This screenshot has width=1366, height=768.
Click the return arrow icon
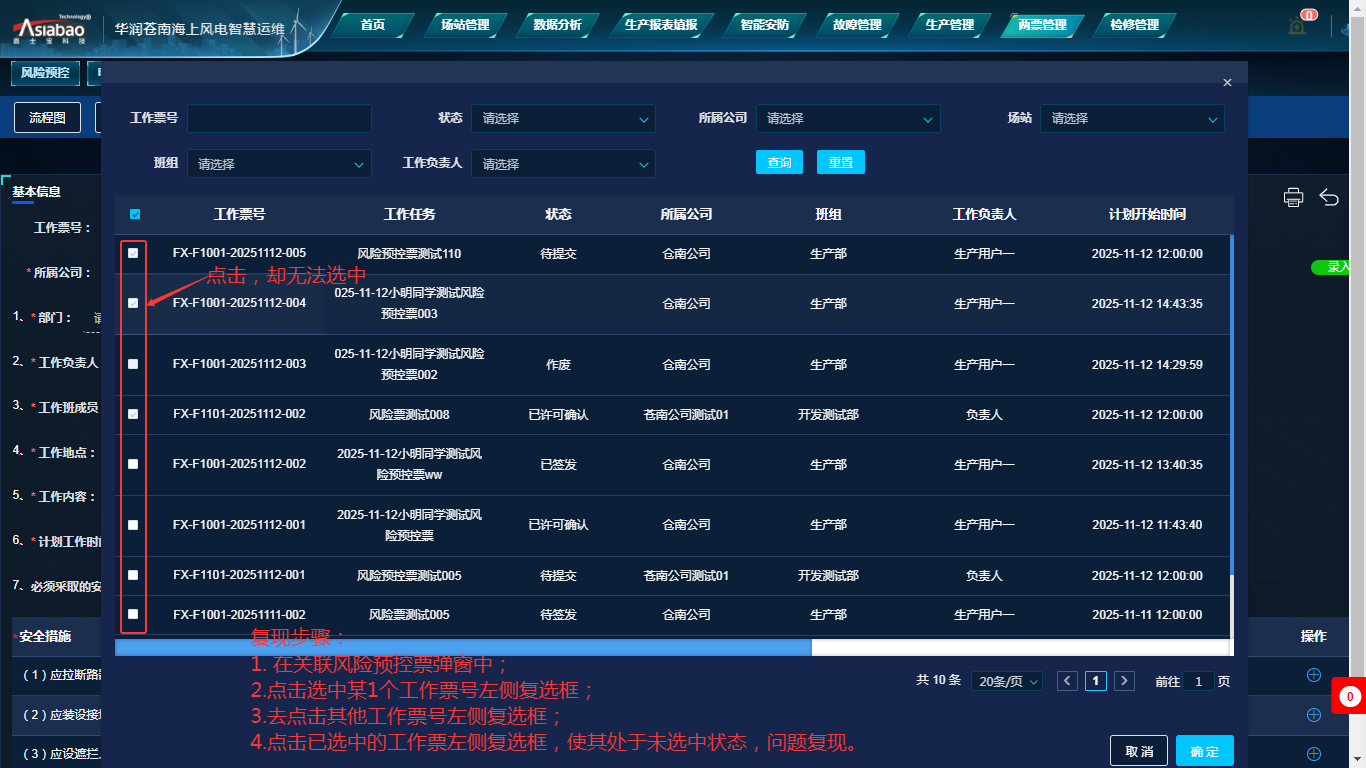1329,197
